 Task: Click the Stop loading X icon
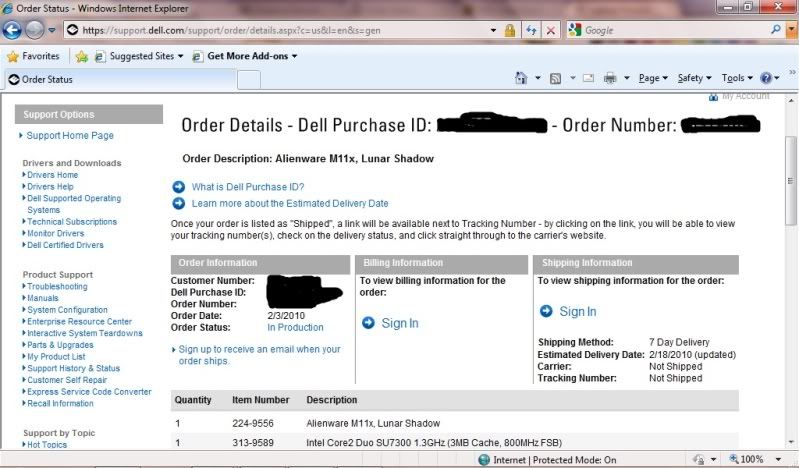point(551,31)
